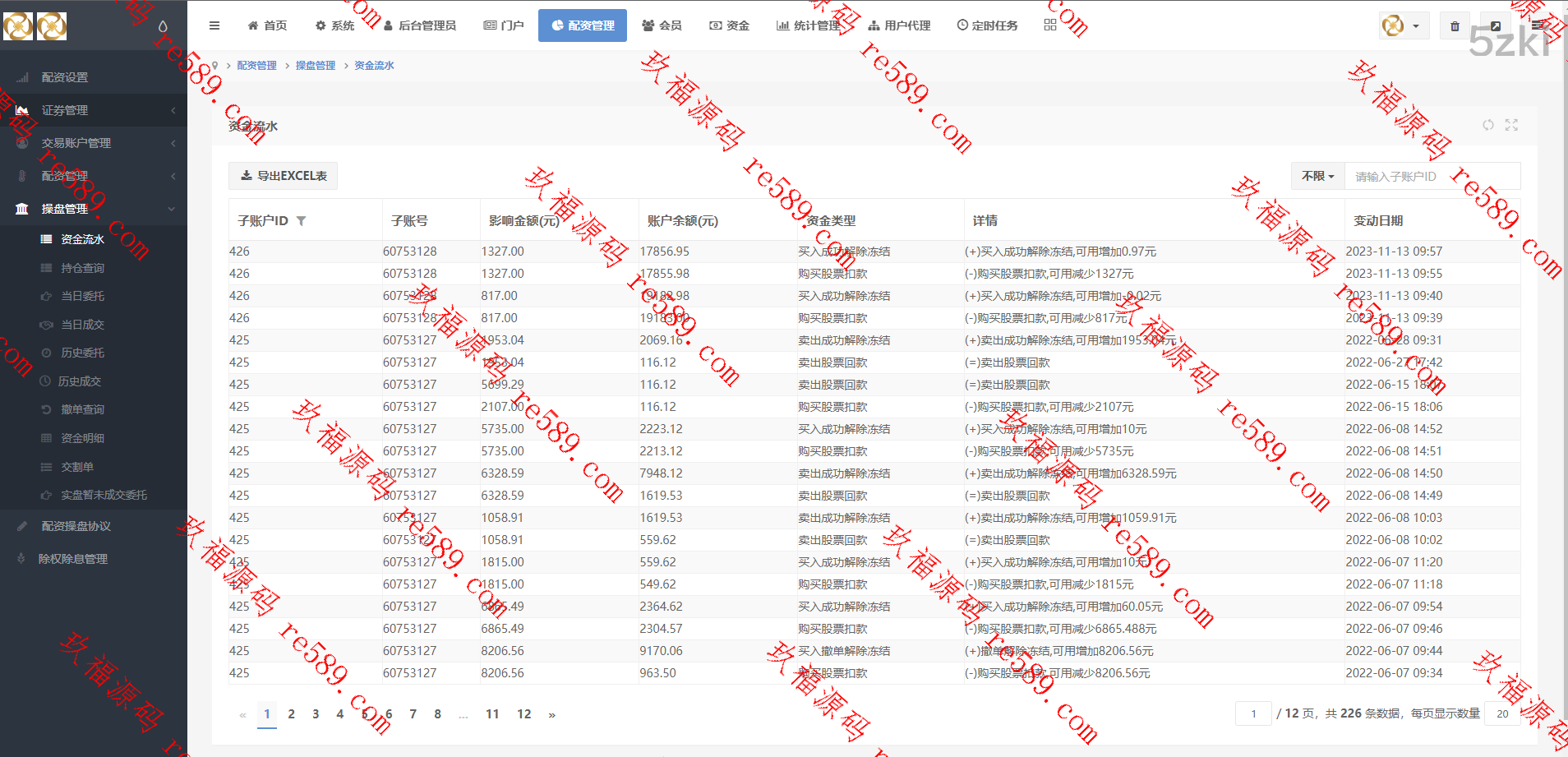The height and width of the screenshot is (757, 1568).
Task: Click the 请输入子账户ID search field
Action: coord(1431,176)
